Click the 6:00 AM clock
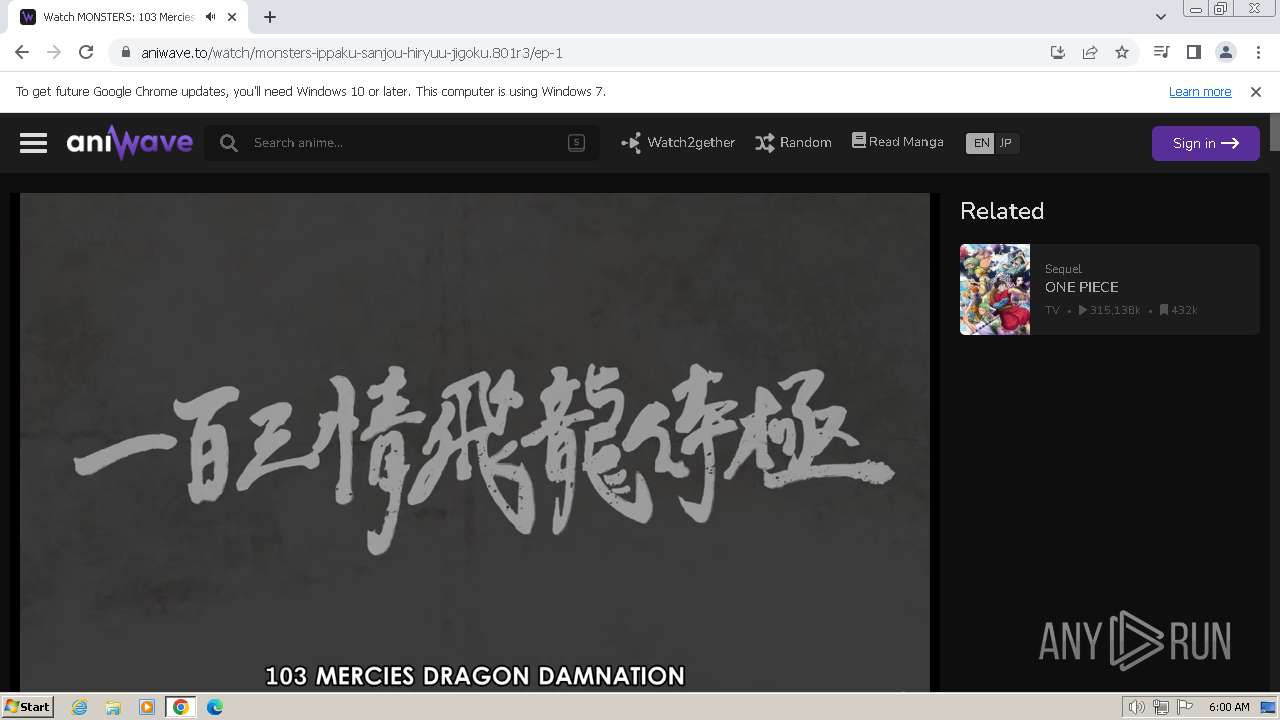The height and width of the screenshot is (720, 1280). point(1229,707)
